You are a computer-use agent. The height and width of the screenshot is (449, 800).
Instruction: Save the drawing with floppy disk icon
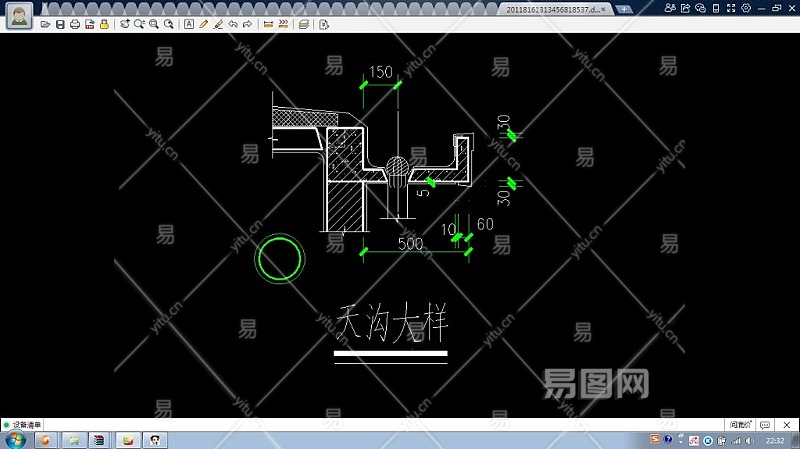coord(60,24)
